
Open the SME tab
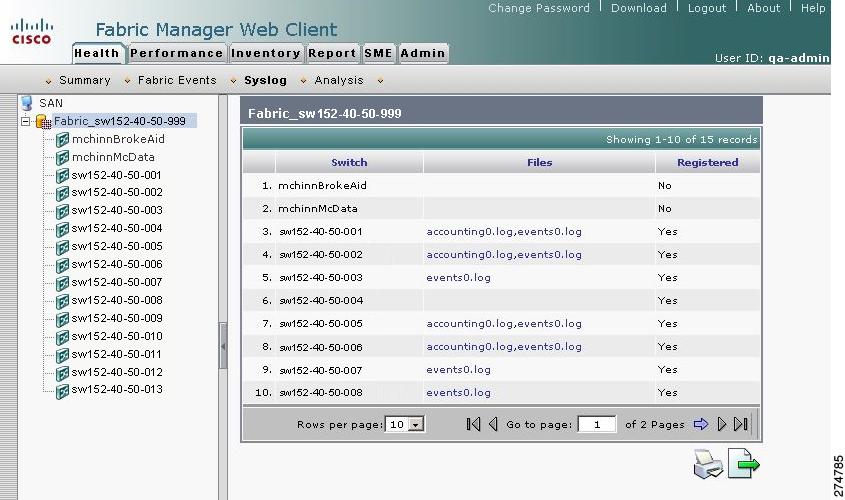click(x=378, y=53)
